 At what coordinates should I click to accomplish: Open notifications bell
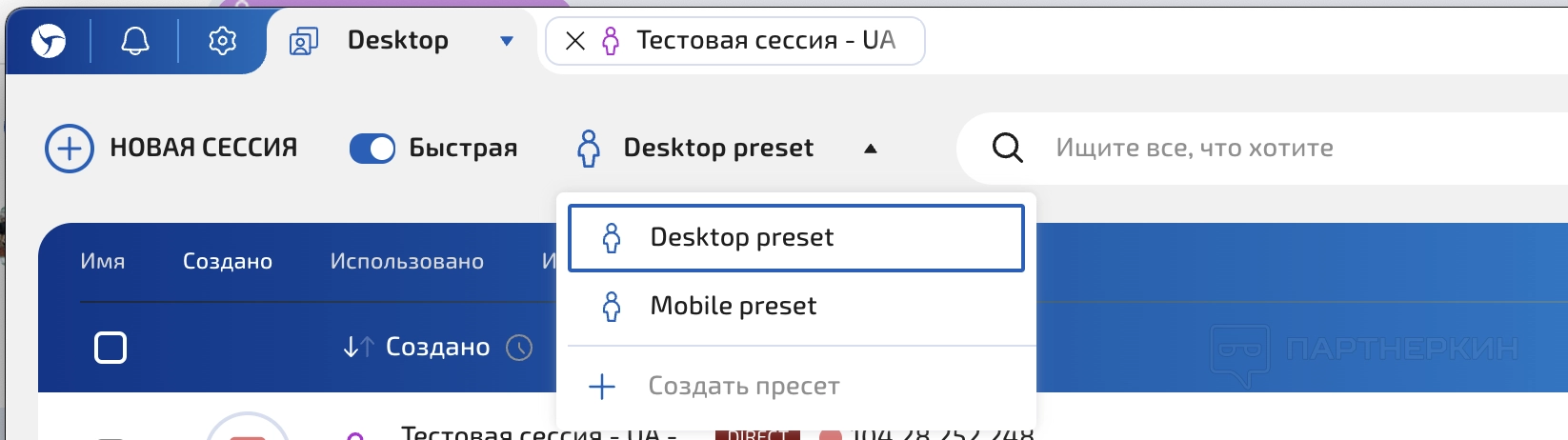135,41
